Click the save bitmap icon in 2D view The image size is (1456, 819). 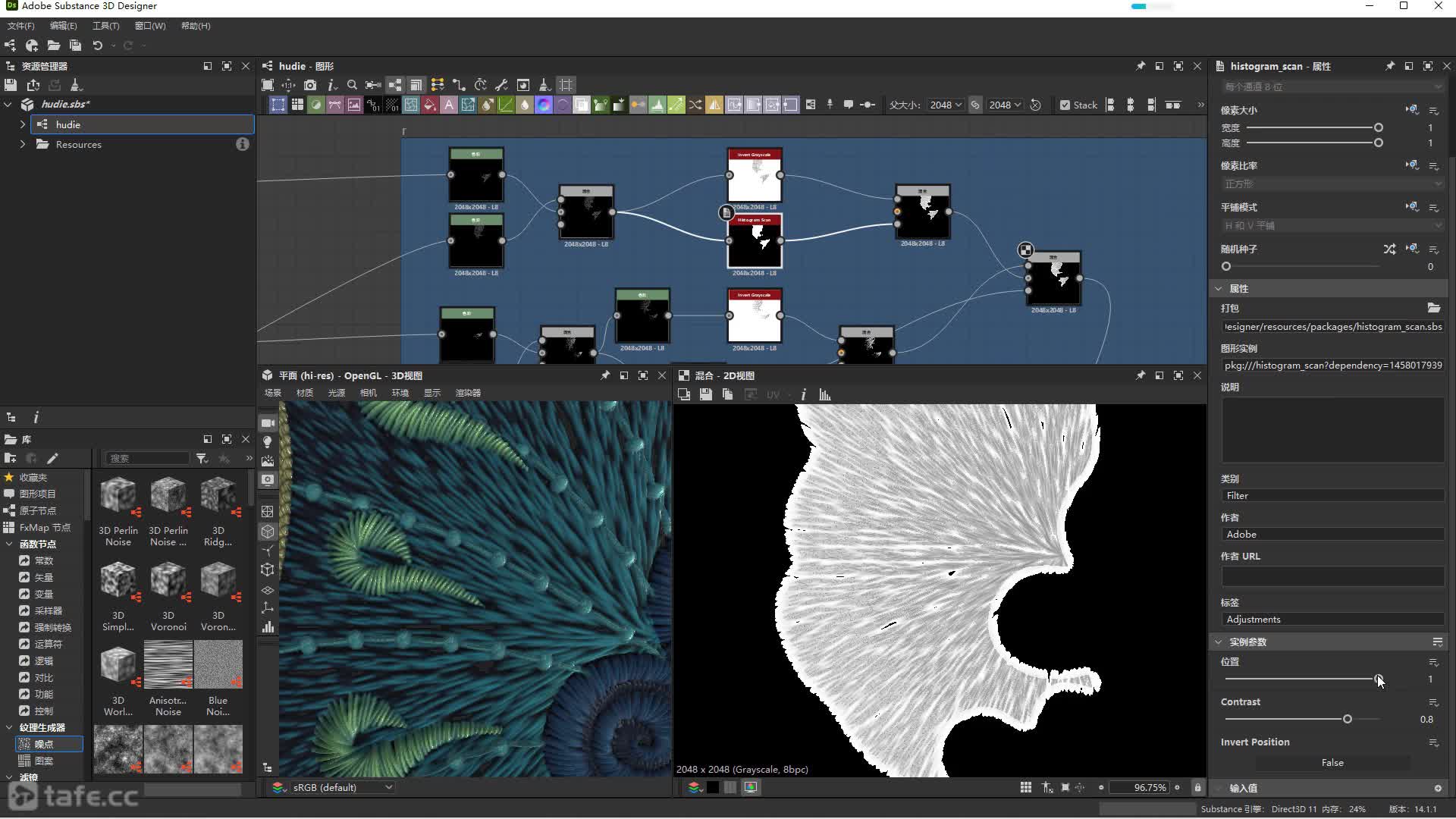706,394
